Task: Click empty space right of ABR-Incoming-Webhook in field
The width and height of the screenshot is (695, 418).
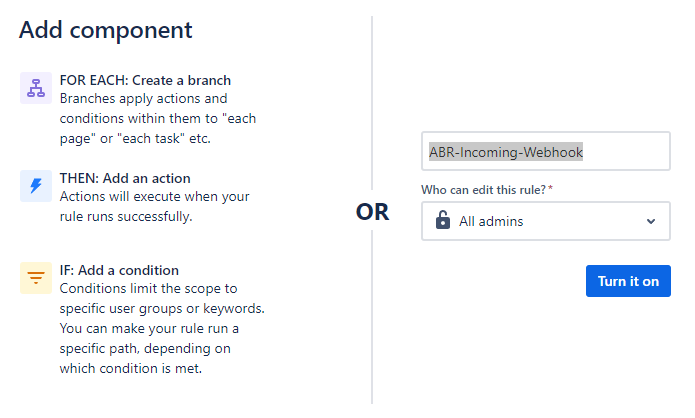Action: (x=625, y=152)
